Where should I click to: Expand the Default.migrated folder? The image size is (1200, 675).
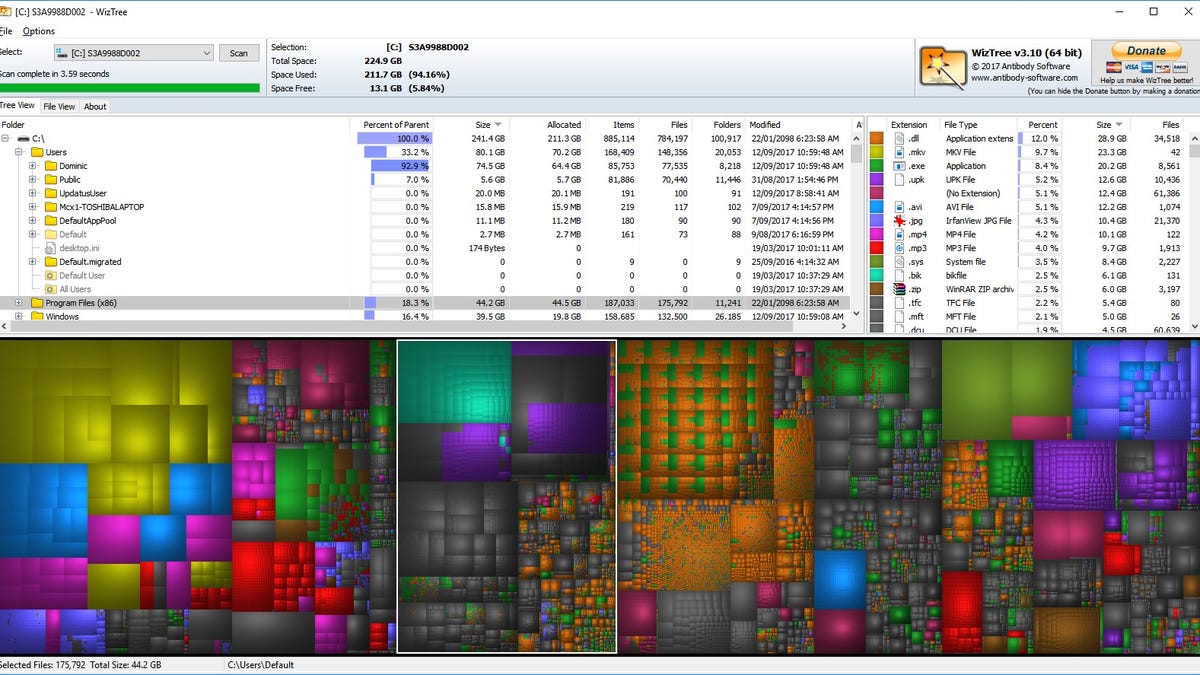(x=32, y=261)
